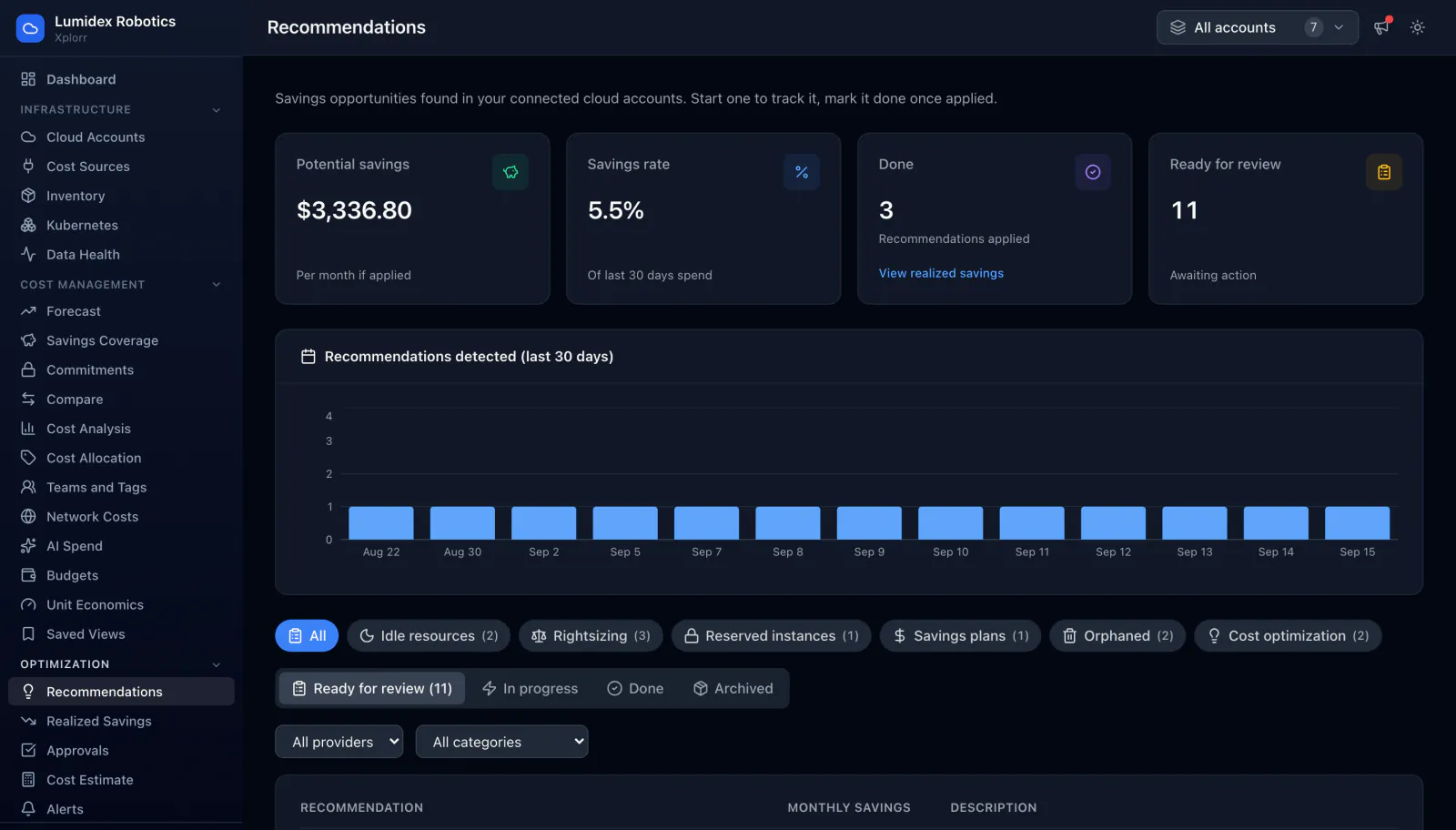Click the clipboard Ready for review icon

tap(1384, 172)
